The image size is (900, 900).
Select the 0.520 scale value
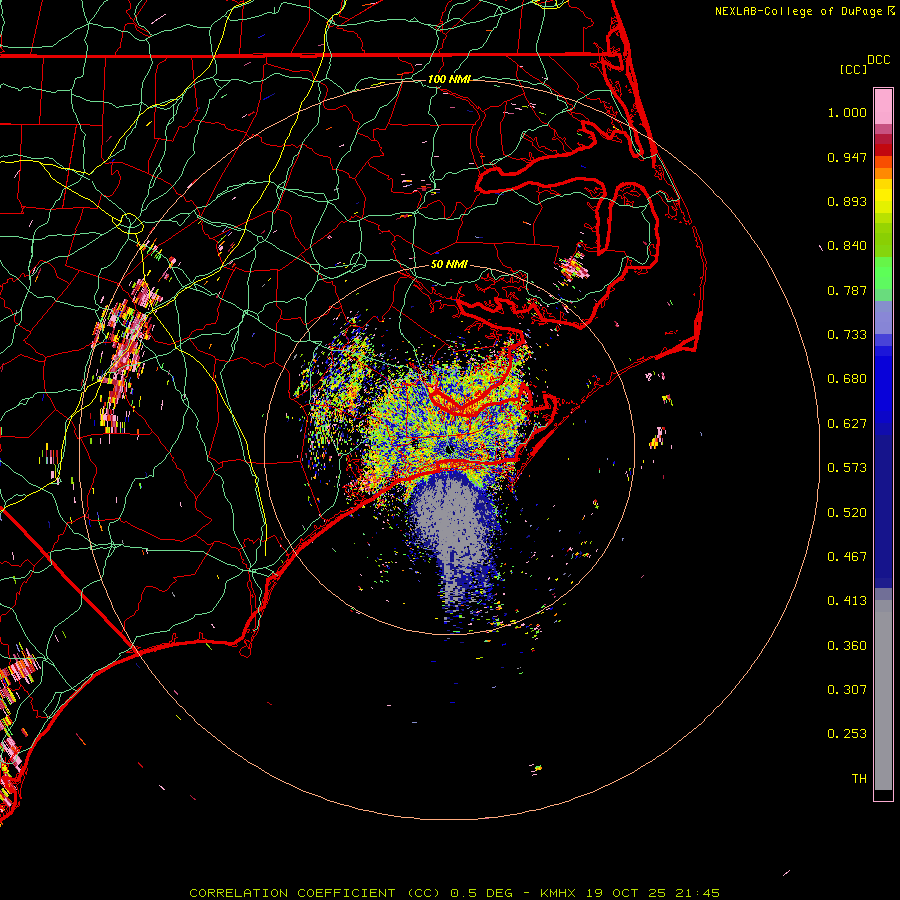click(847, 513)
